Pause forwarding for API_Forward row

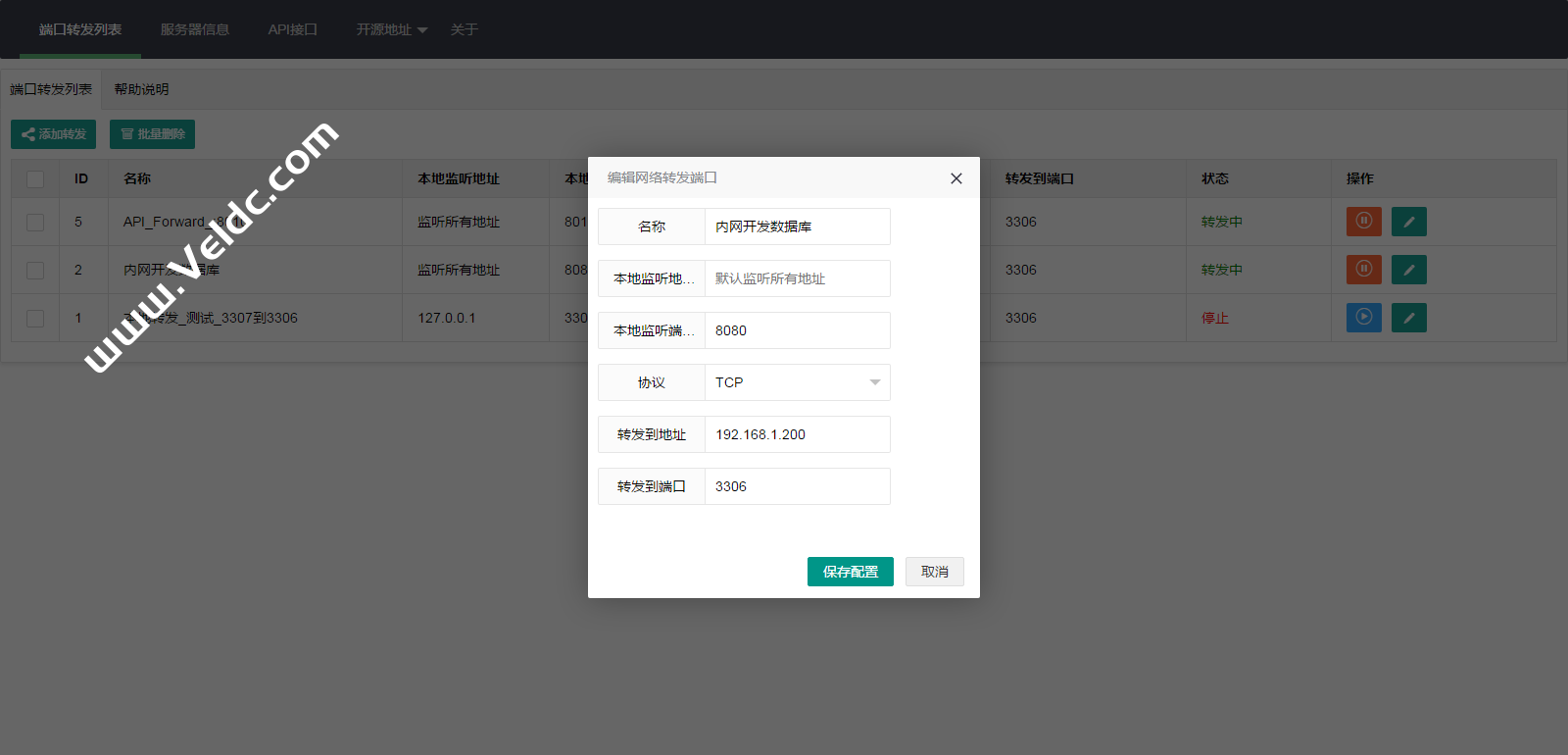pyautogui.click(x=1363, y=222)
